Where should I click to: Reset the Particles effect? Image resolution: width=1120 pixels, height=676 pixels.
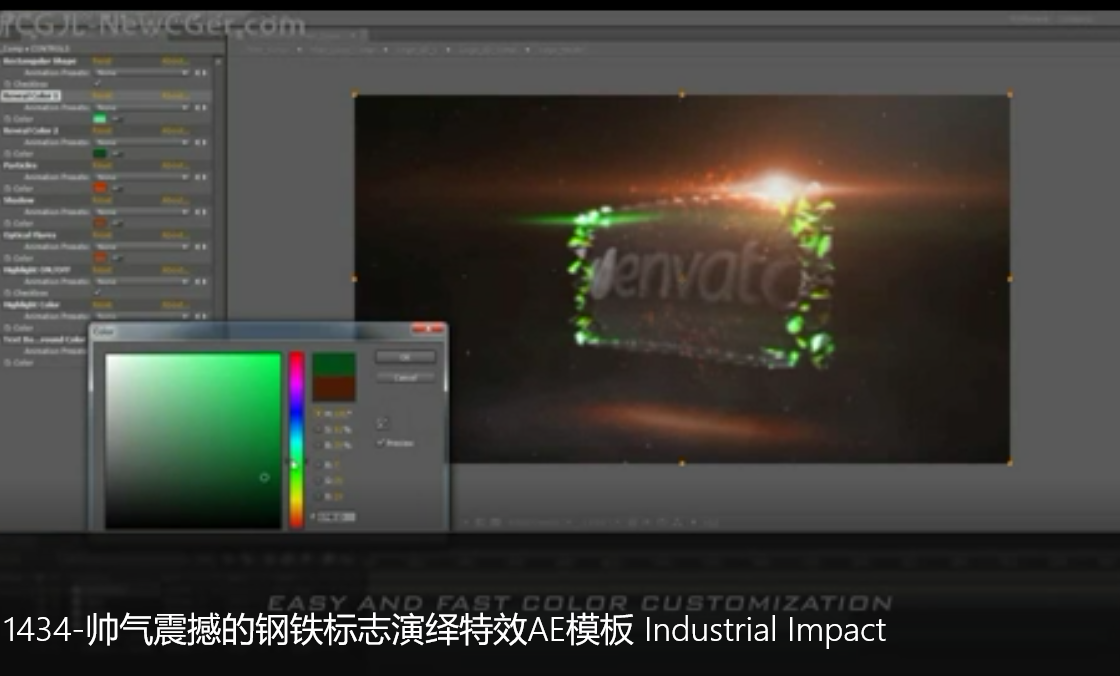point(102,166)
